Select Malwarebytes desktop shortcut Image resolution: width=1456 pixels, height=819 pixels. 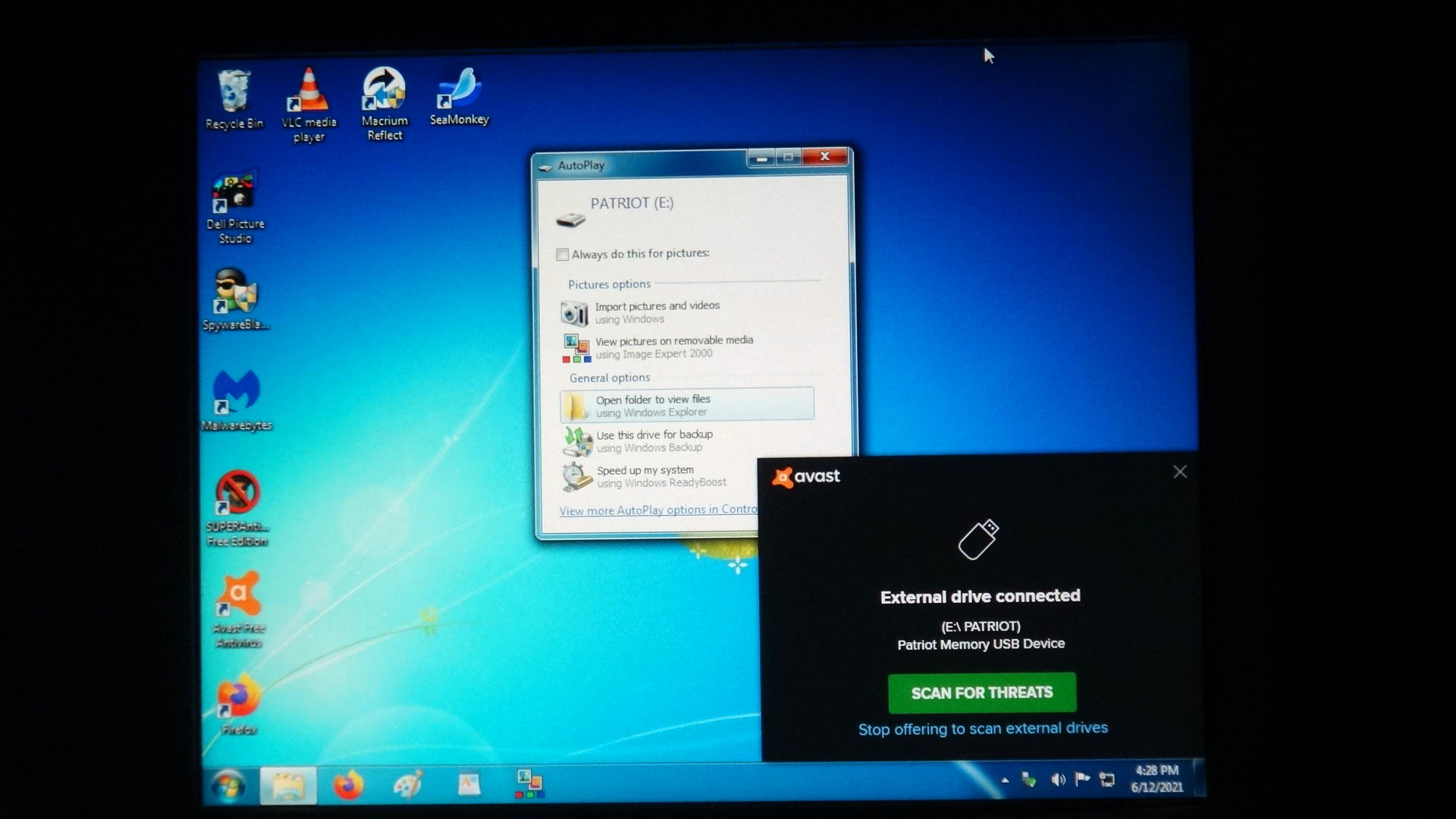(x=237, y=400)
